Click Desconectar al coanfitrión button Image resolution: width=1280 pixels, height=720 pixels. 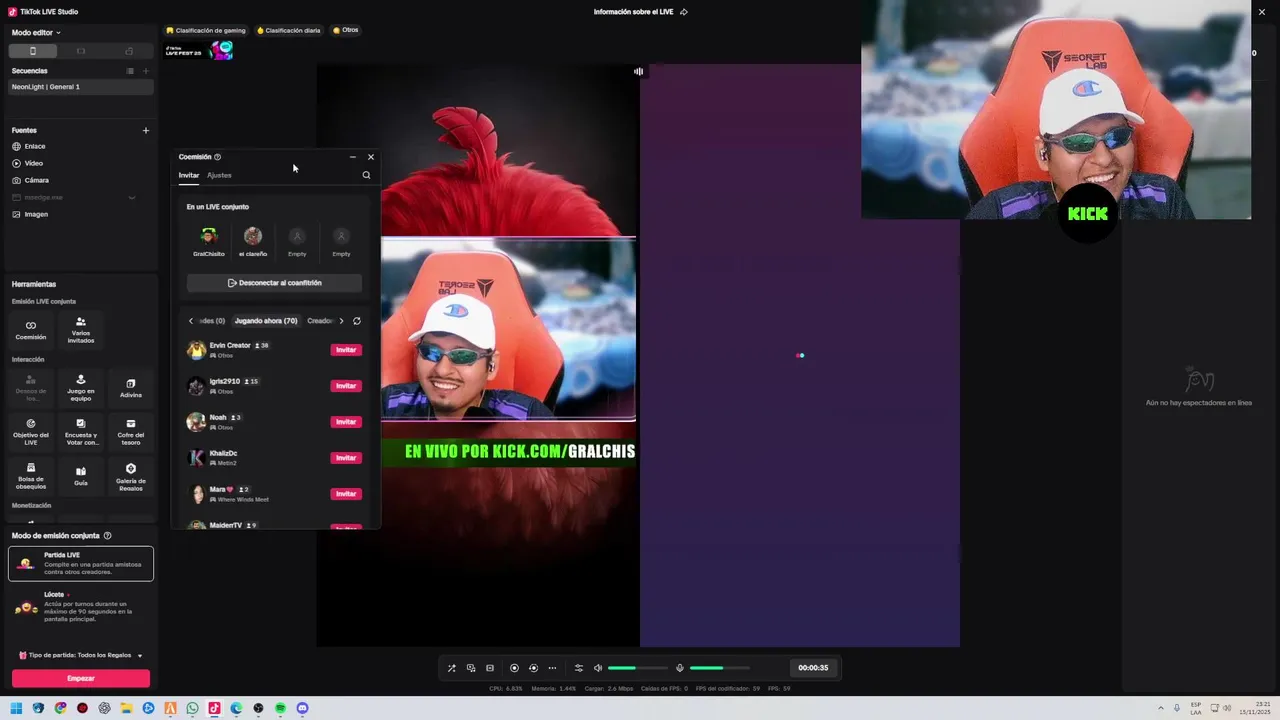(x=274, y=283)
